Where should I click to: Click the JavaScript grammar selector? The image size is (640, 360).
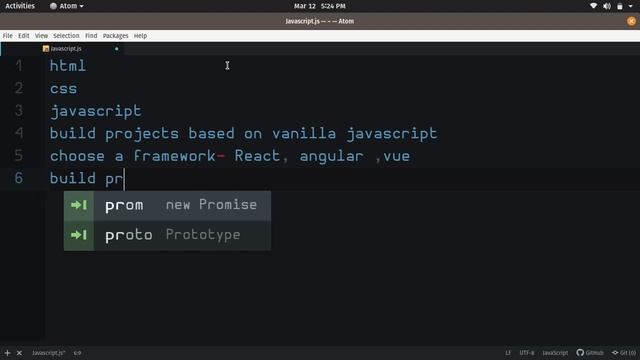[x=555, y=353]
